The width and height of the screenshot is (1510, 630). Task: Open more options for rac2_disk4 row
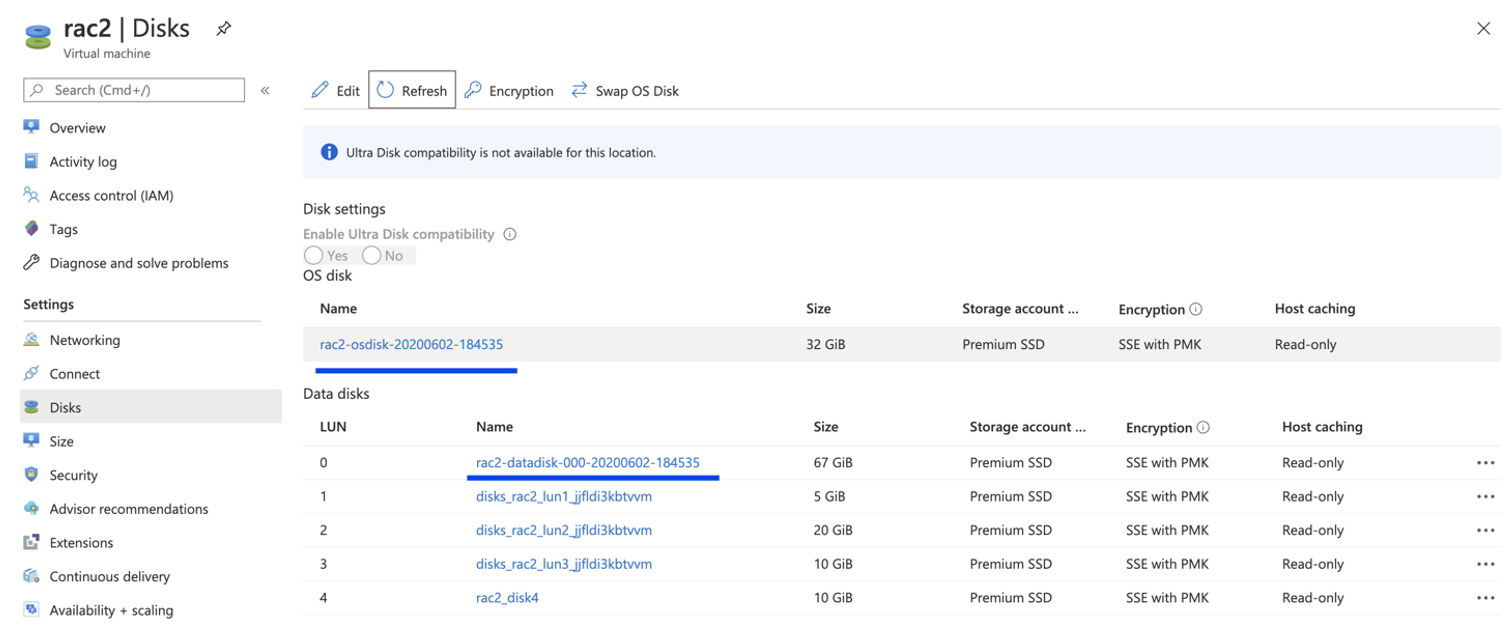click(1485, 598)
